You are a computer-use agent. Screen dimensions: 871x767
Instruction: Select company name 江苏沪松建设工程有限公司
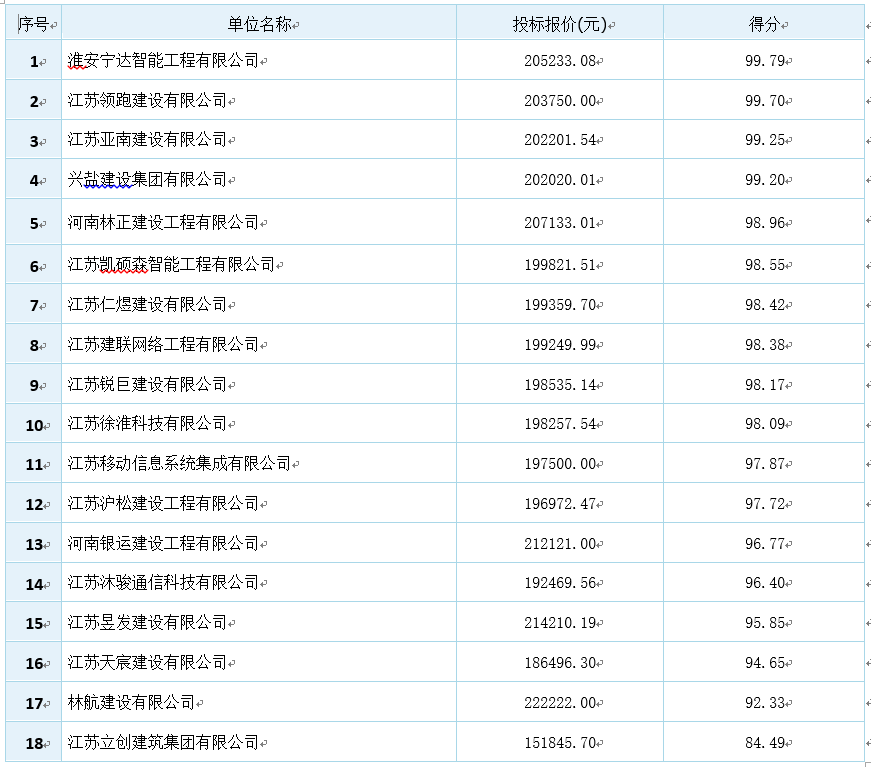163,503
